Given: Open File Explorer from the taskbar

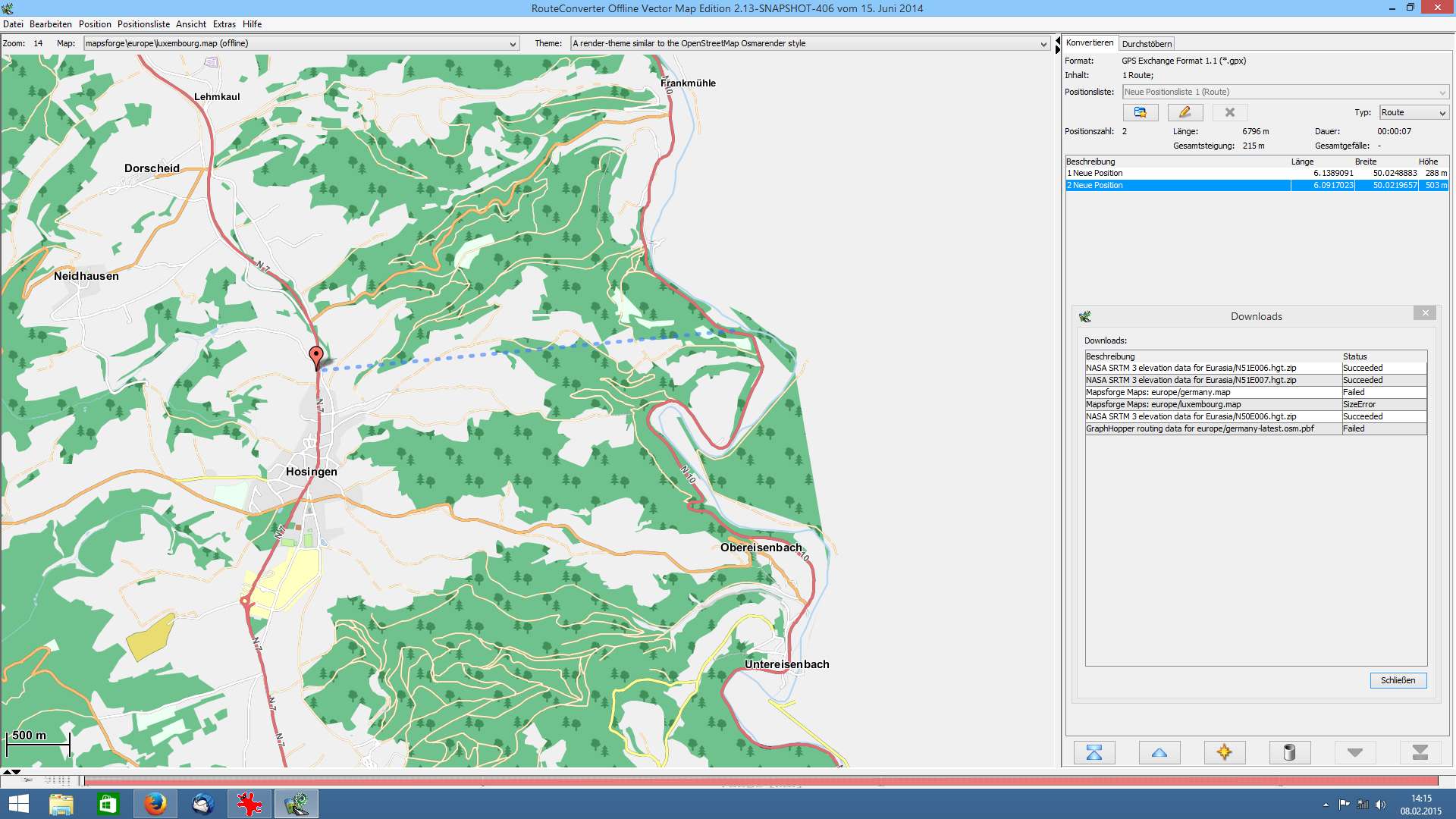Looking at the screenshot, I should 61,804.
